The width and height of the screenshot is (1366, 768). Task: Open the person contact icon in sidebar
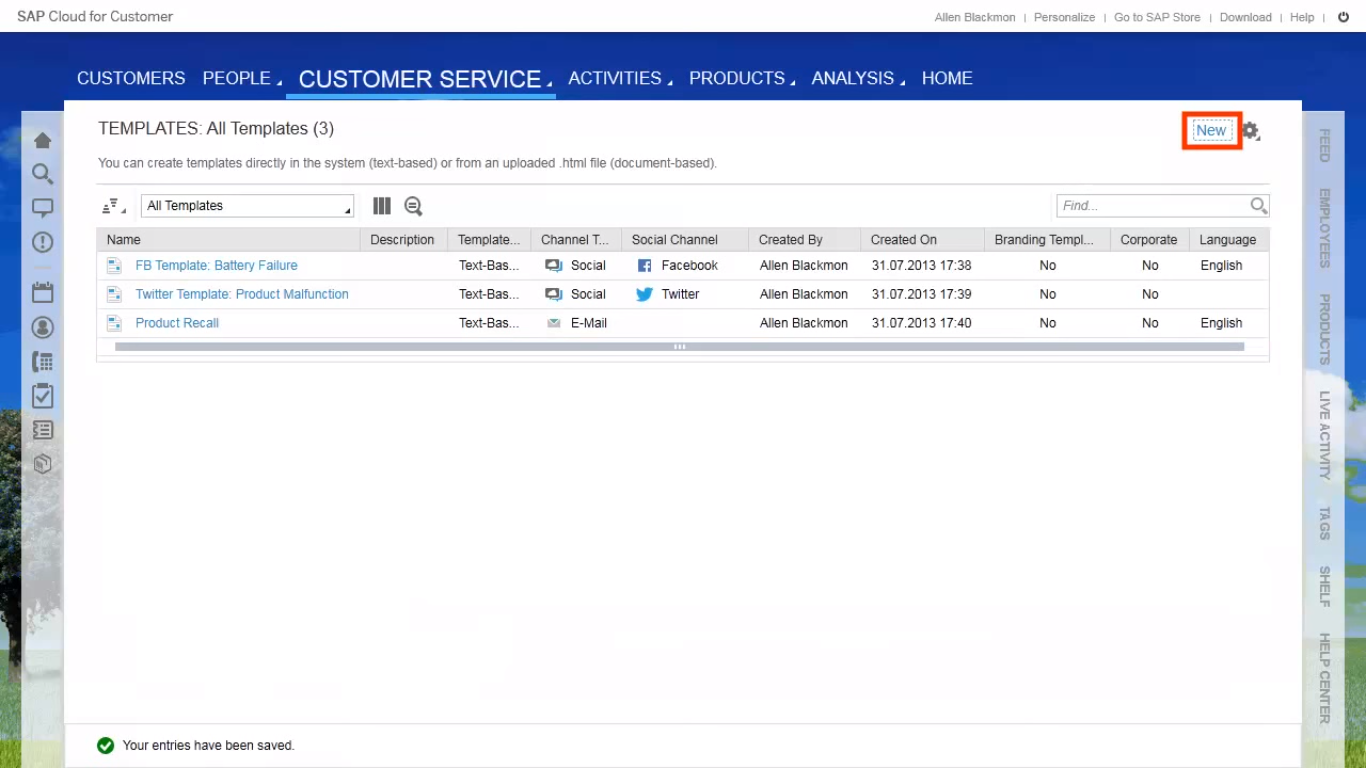tap(43, 327)
